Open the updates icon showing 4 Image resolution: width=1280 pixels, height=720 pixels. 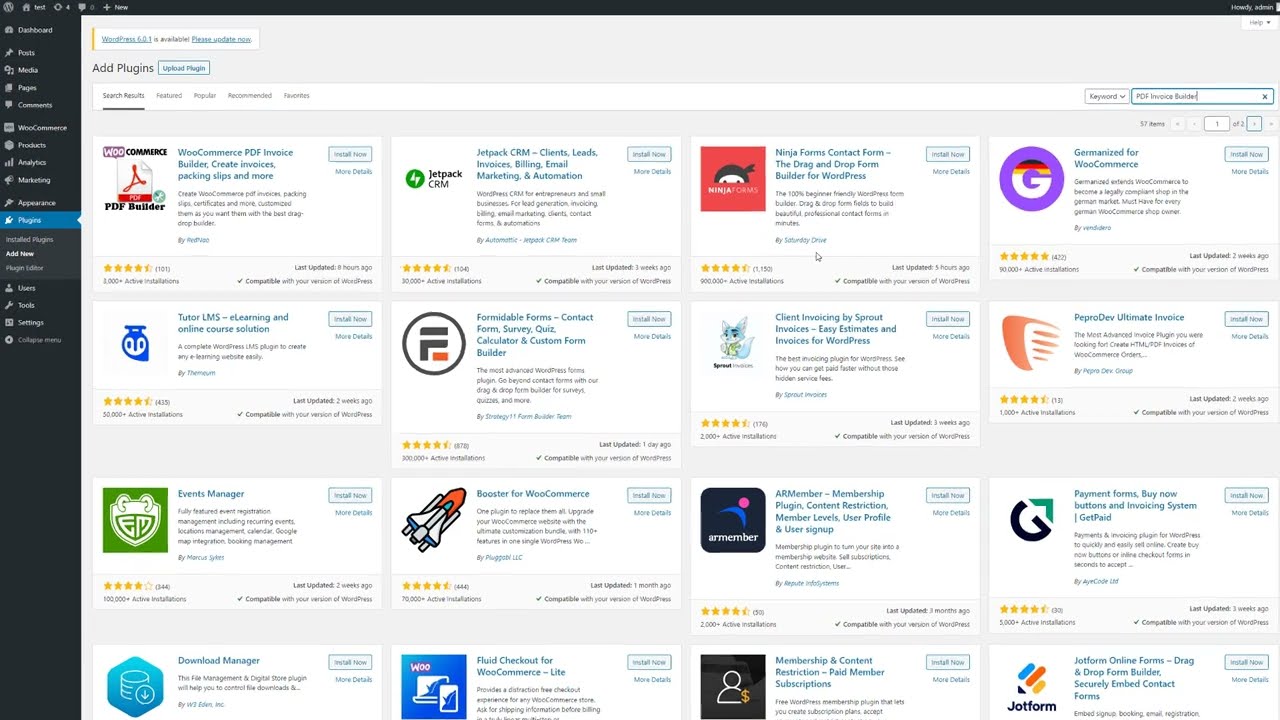pos(61,7)
